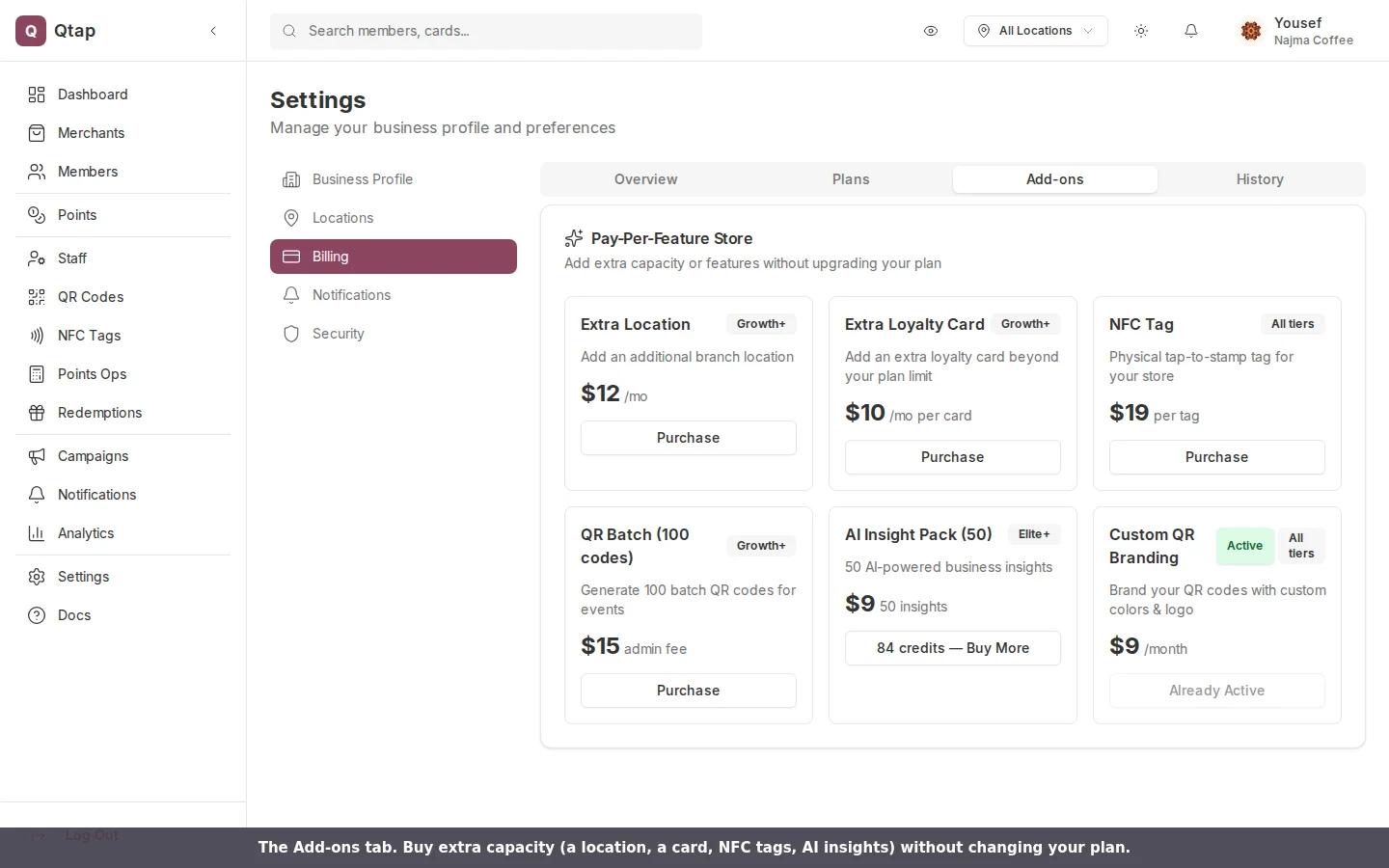This screenshot has width=1389, height=868.
Task: Open Notifications settings section
Action: [x=394, y=295]
